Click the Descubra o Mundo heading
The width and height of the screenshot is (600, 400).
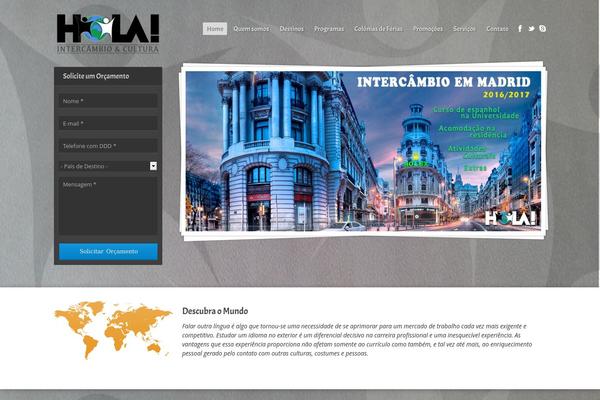tap(215, 311)
